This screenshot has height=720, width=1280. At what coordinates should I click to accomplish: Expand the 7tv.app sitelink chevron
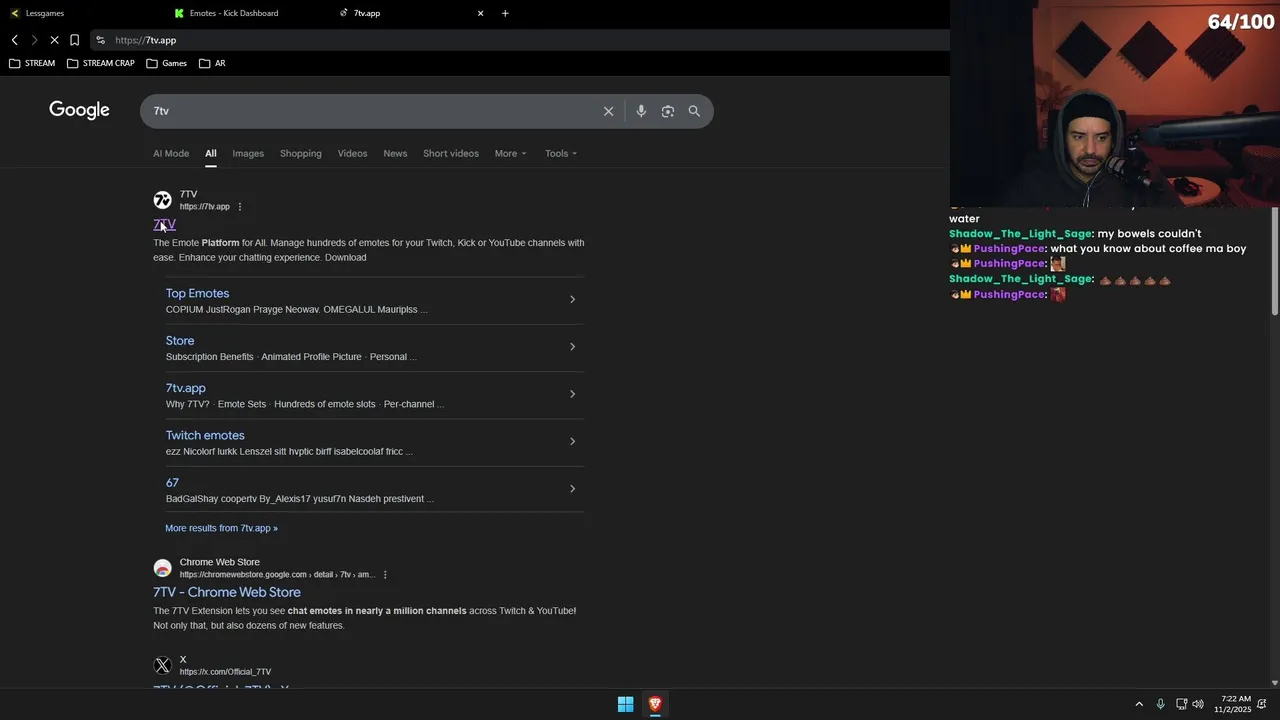[572, 394]
